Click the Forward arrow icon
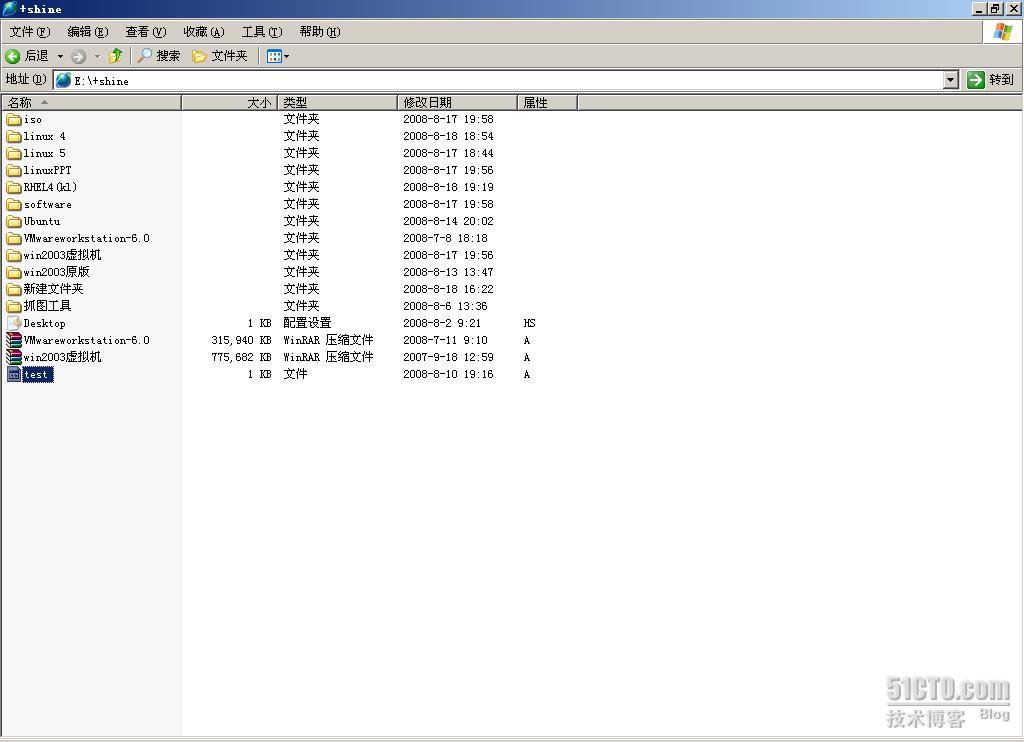Screen dimensions: 1024x742 pos(78,56)
